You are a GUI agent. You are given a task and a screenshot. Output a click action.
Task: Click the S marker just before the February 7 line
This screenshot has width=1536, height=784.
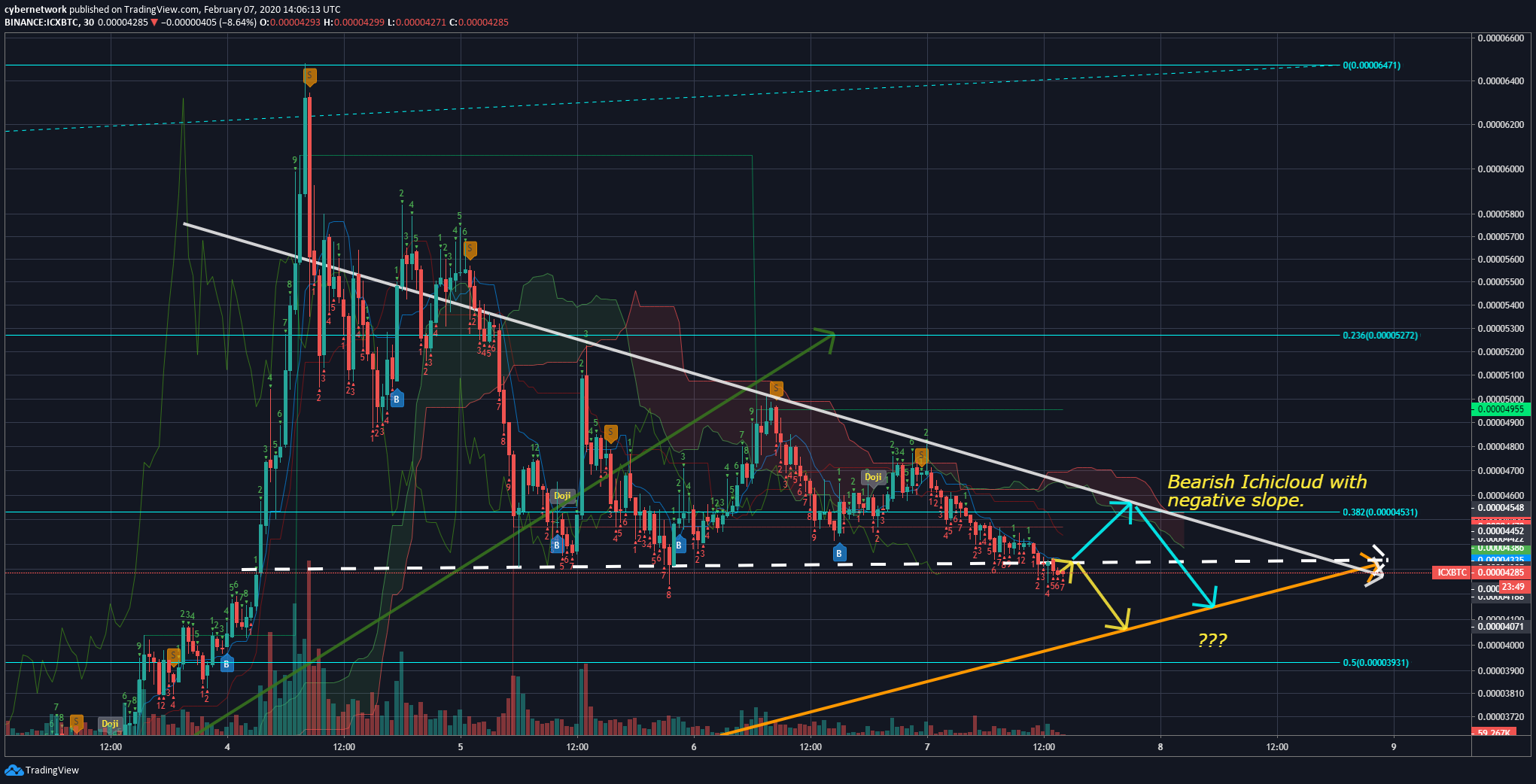point(921,455)
